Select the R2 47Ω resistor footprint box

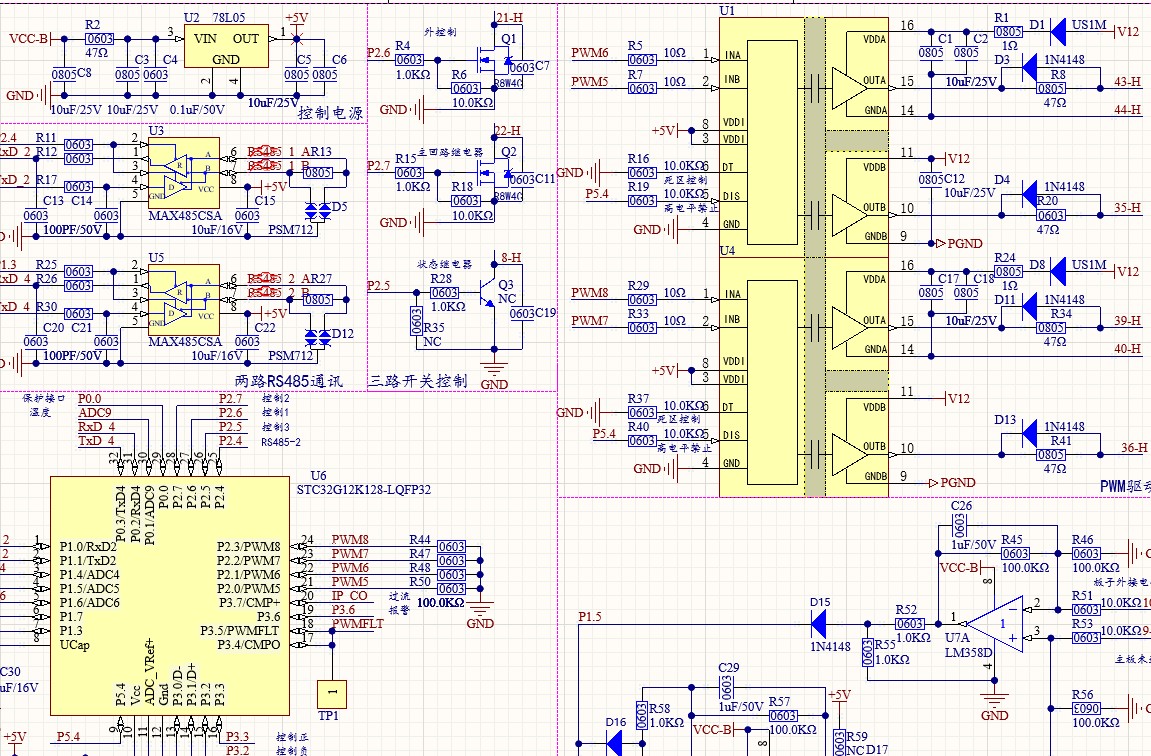(100, 39)
